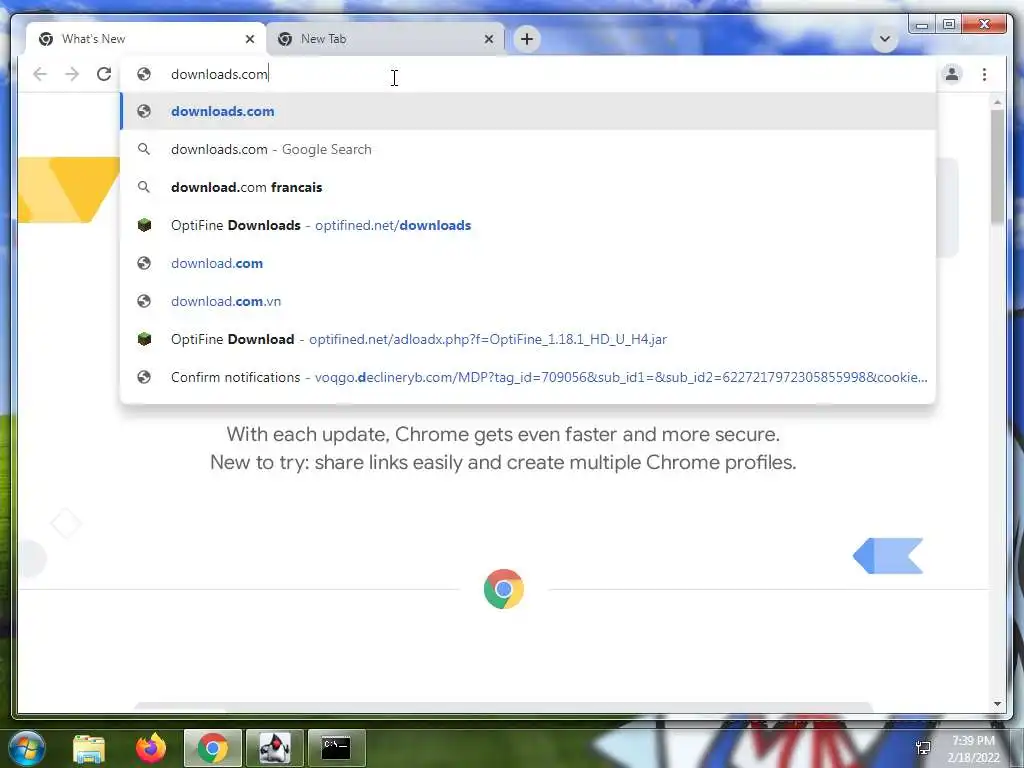Screen dimensions: 1024x768
Task: Click globe icon beside download.com.vn
Action: (x=144, y=301)
